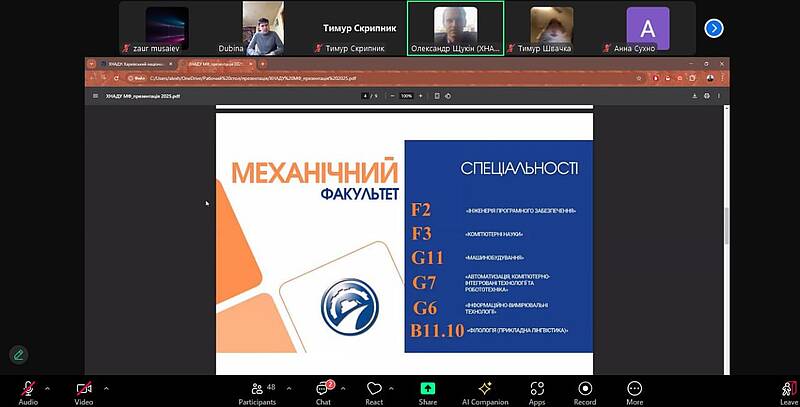Open PDF viewer more actions menu
The height and width of the screenshot is (407, 800).
(x=719, y=96)
